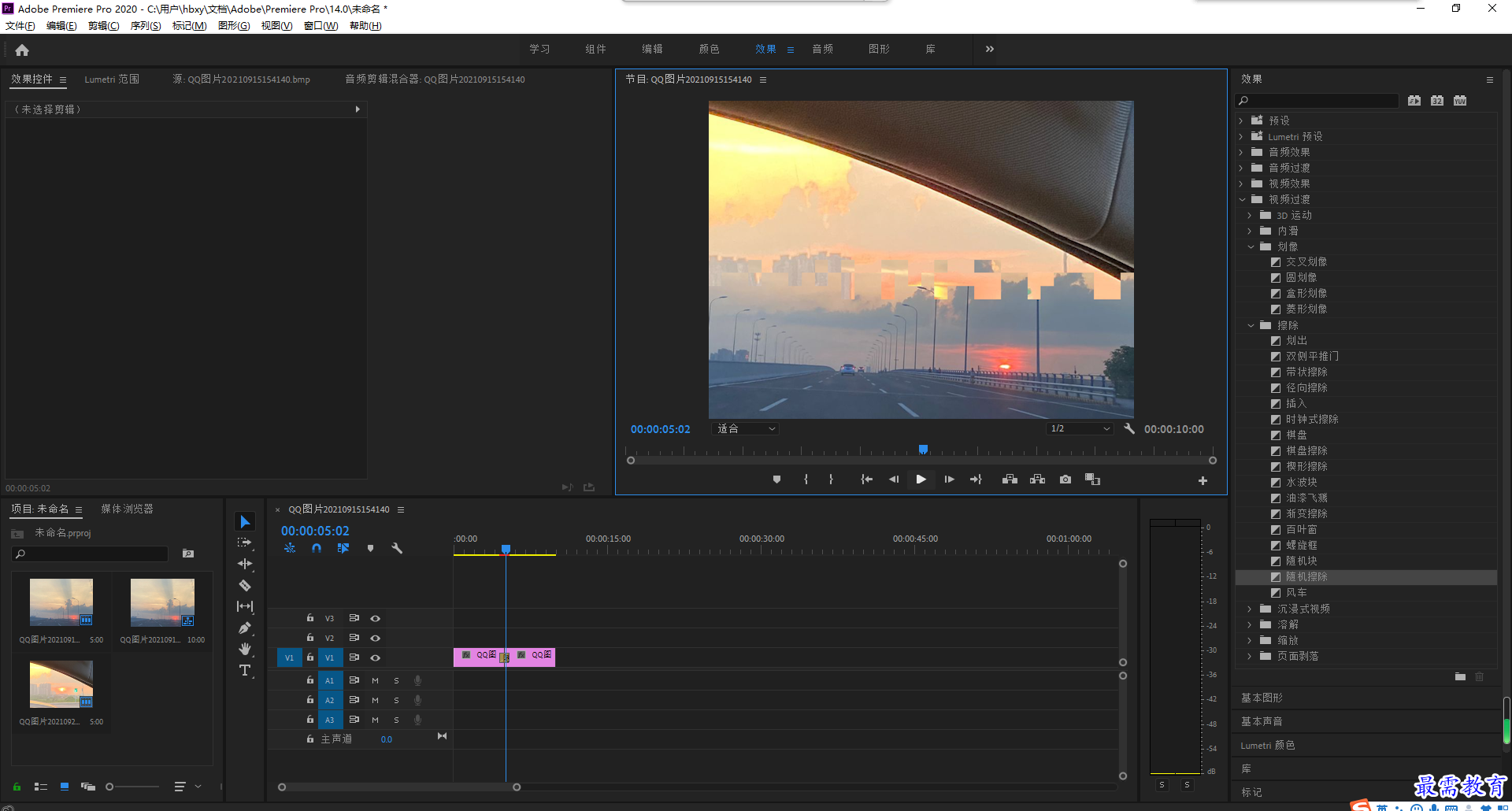The width and height of the screenshot is (1512, 811).
Task: Click Mark In bracket icon
Action: coord(806,480)
